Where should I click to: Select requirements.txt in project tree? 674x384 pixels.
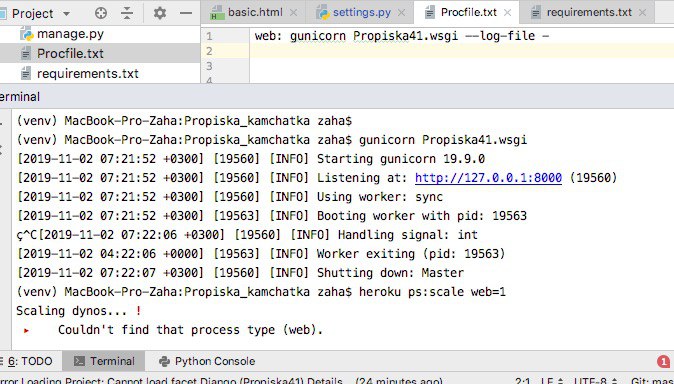point(88,74)
